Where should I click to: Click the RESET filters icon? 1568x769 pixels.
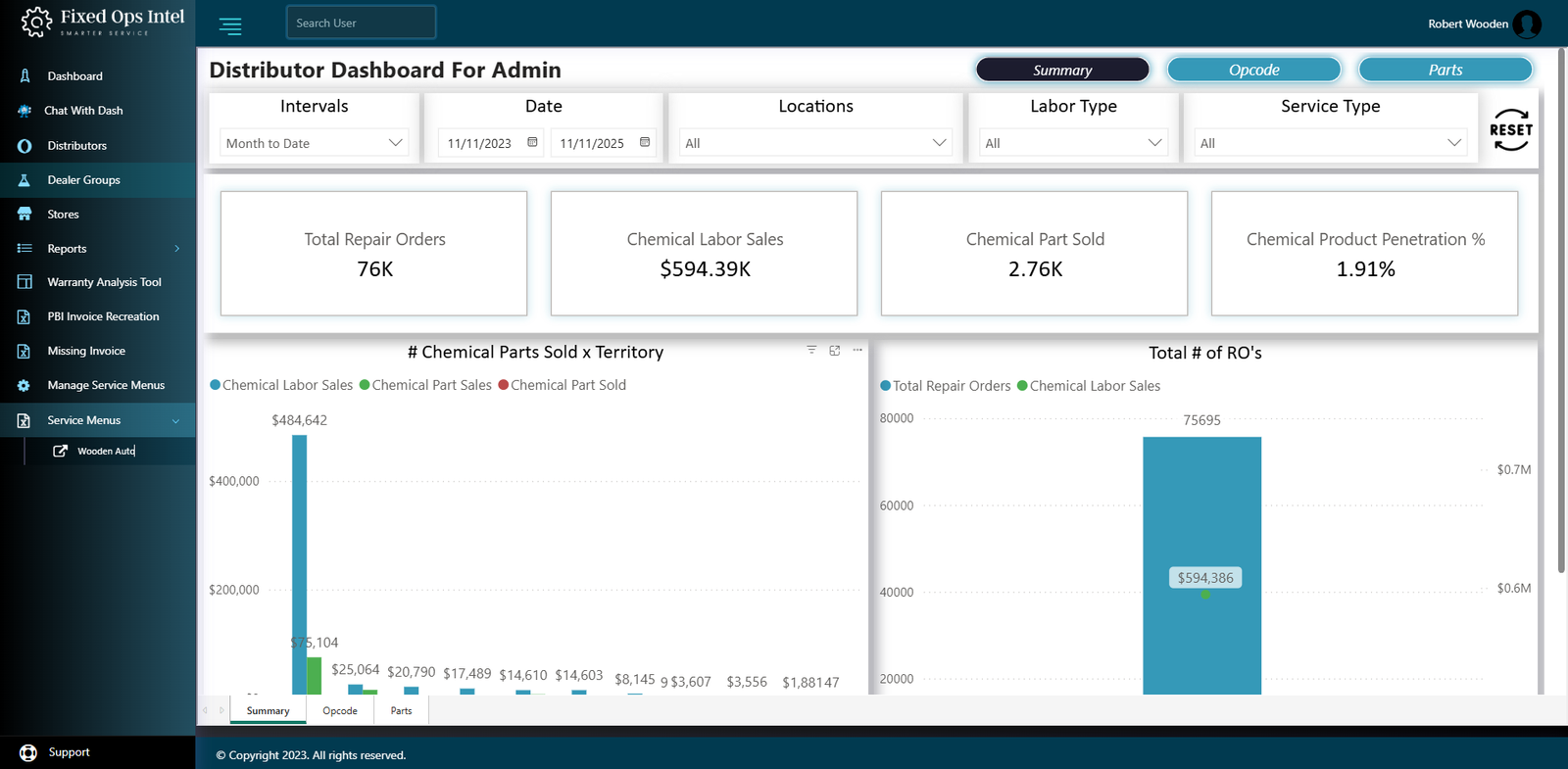coord(1510,130)
